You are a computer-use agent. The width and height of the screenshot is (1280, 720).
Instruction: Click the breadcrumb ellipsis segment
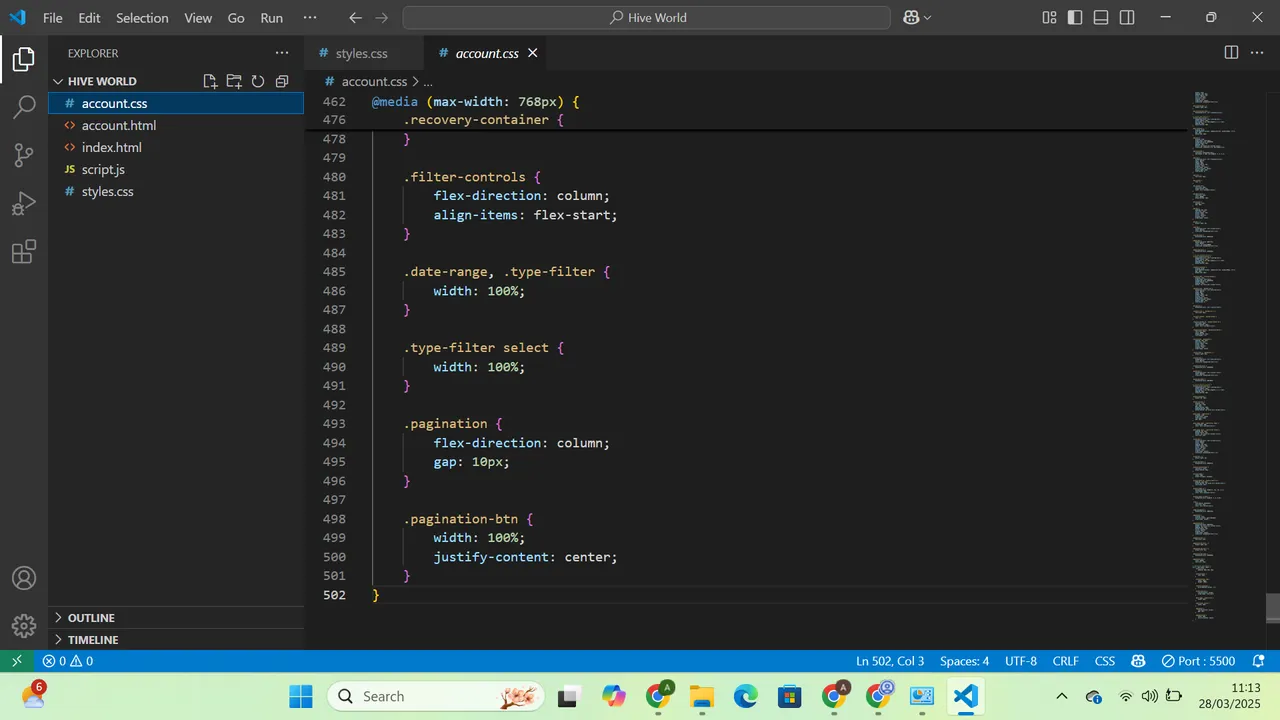[427, 81]
